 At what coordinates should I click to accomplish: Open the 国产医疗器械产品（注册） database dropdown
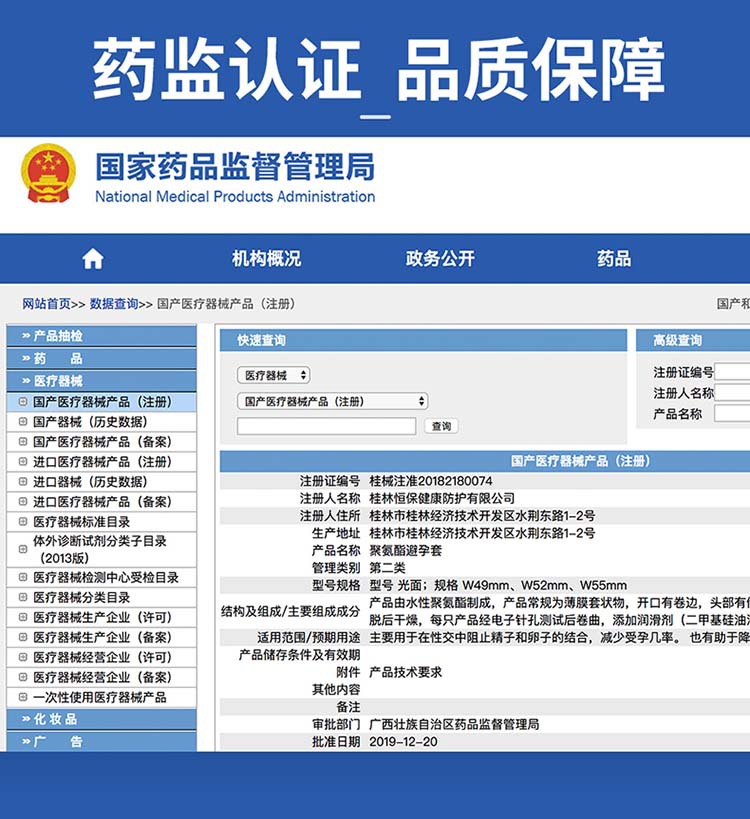[333, 401]
